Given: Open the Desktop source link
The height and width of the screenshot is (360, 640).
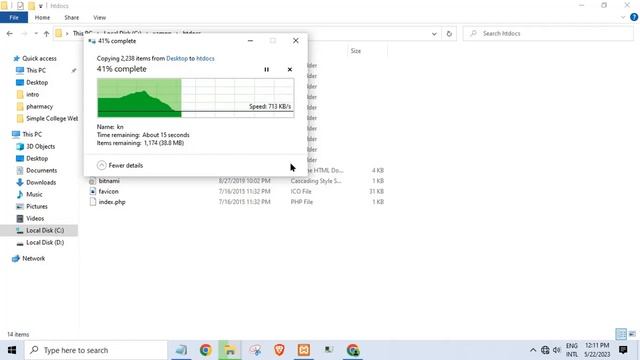Looking at the screenshot, I should point(177,58).
